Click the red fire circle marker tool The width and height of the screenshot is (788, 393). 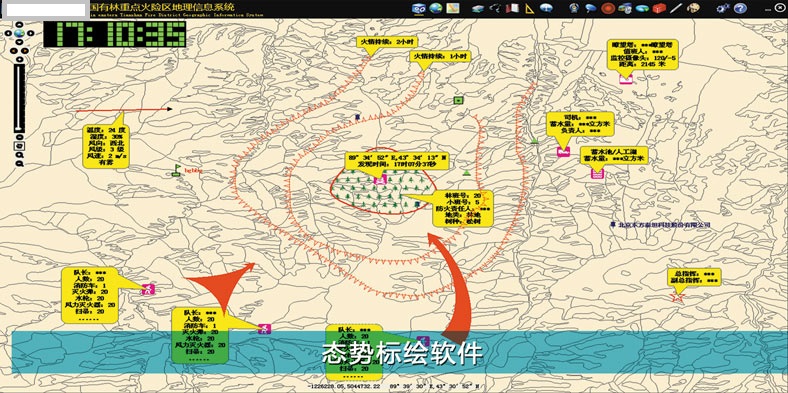[x=608, y=8]
